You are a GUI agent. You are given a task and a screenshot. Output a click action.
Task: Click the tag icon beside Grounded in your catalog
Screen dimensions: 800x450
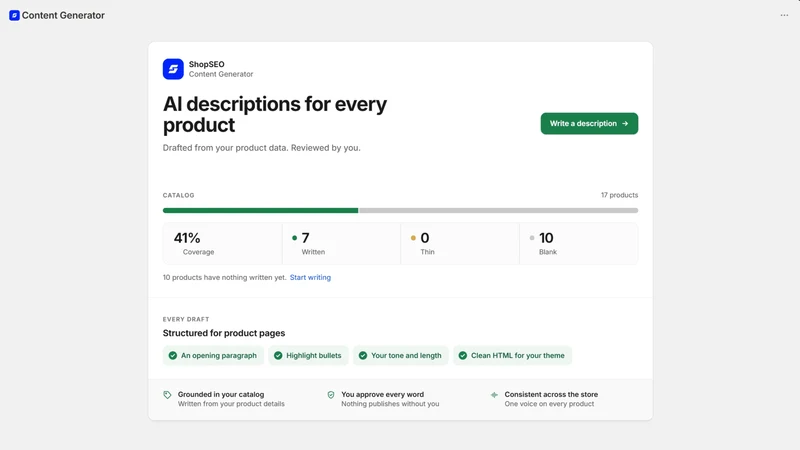pyautogui.click(x=167, y=395)
